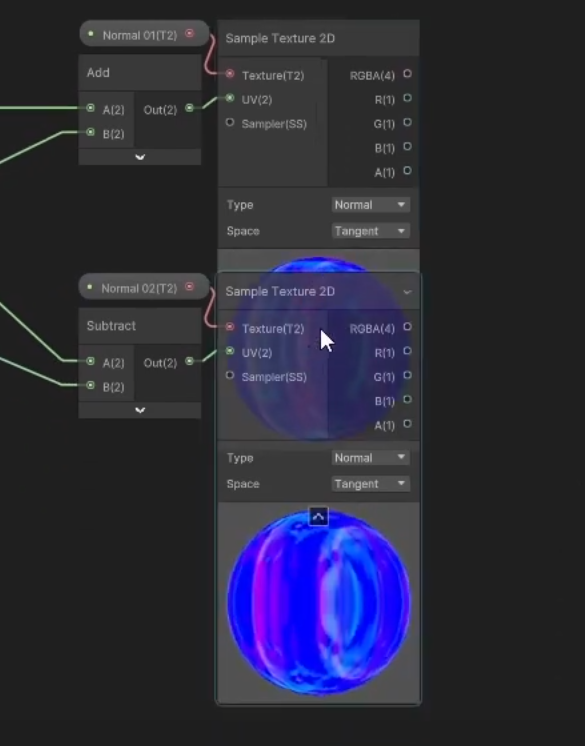This screenshot has height=746, width=585.
Task: Click Sampler(SS) input port on upper Sample Texture 2D
Action: point(230,122)
